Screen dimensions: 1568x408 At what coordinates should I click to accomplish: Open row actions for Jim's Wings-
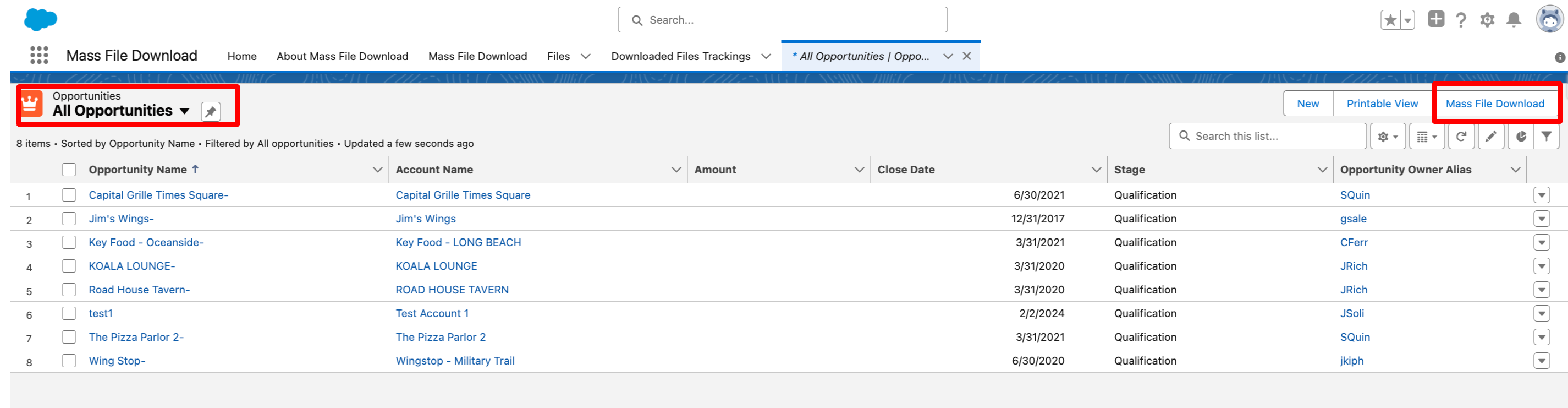tap(1541, 219)
